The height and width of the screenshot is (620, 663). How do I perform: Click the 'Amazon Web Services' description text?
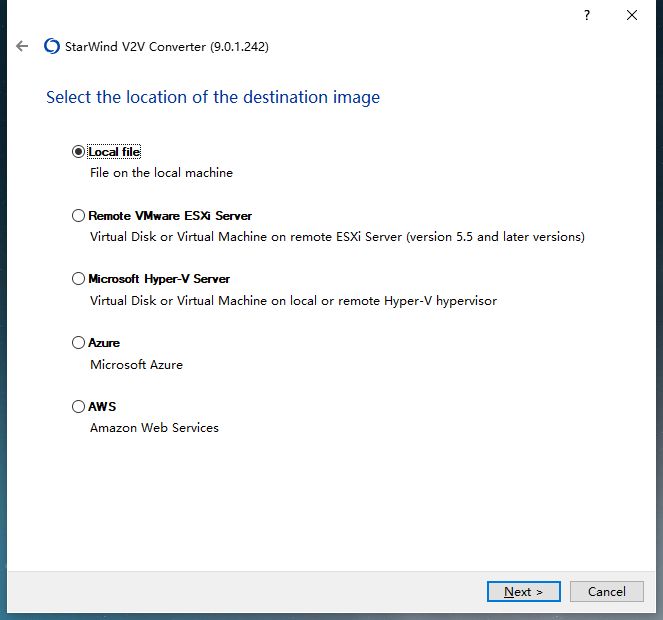coord(154,428)
